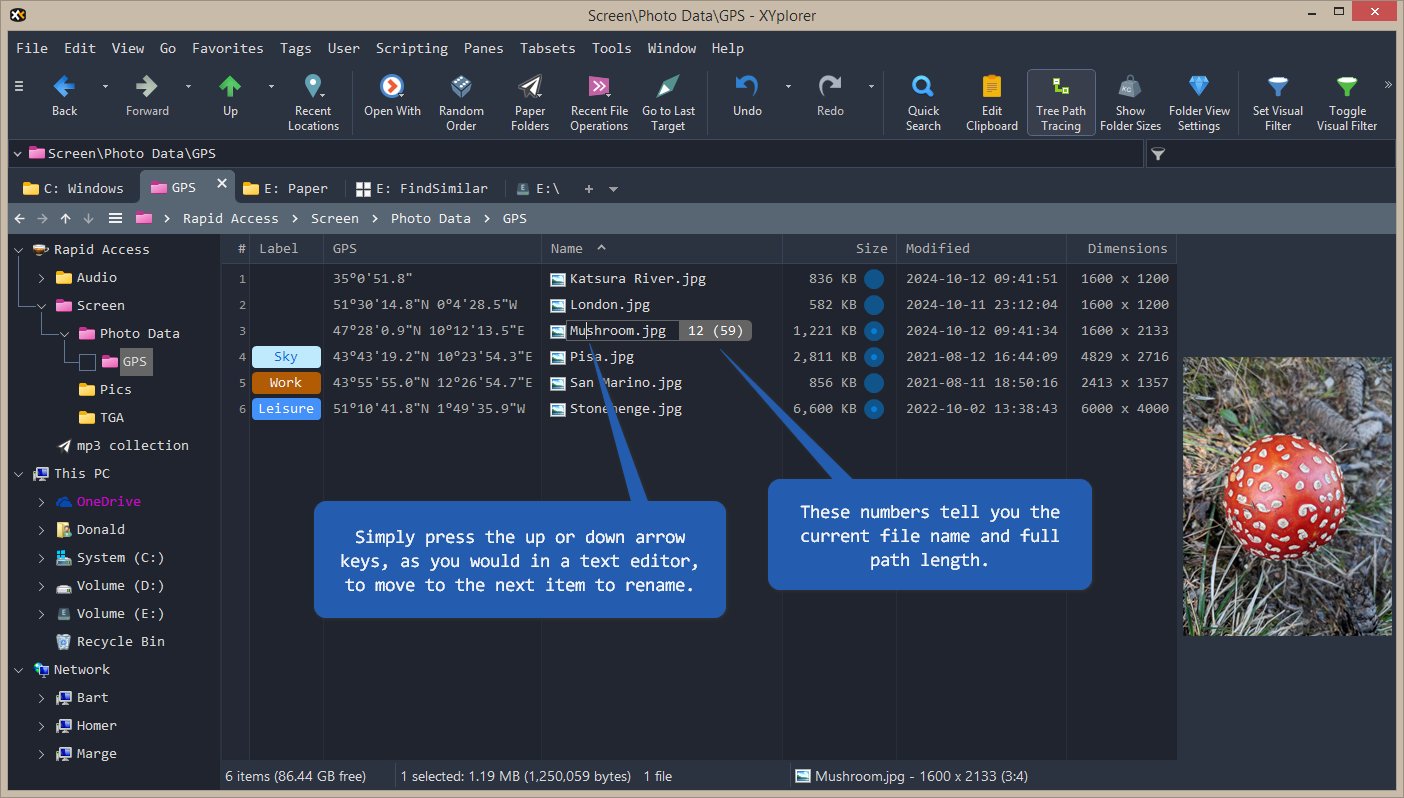Image resolution: width=1404 pixels, height=798 pixels.
Task: Click Photo Data in the breadcrumb path
Action: coord(430,218)
